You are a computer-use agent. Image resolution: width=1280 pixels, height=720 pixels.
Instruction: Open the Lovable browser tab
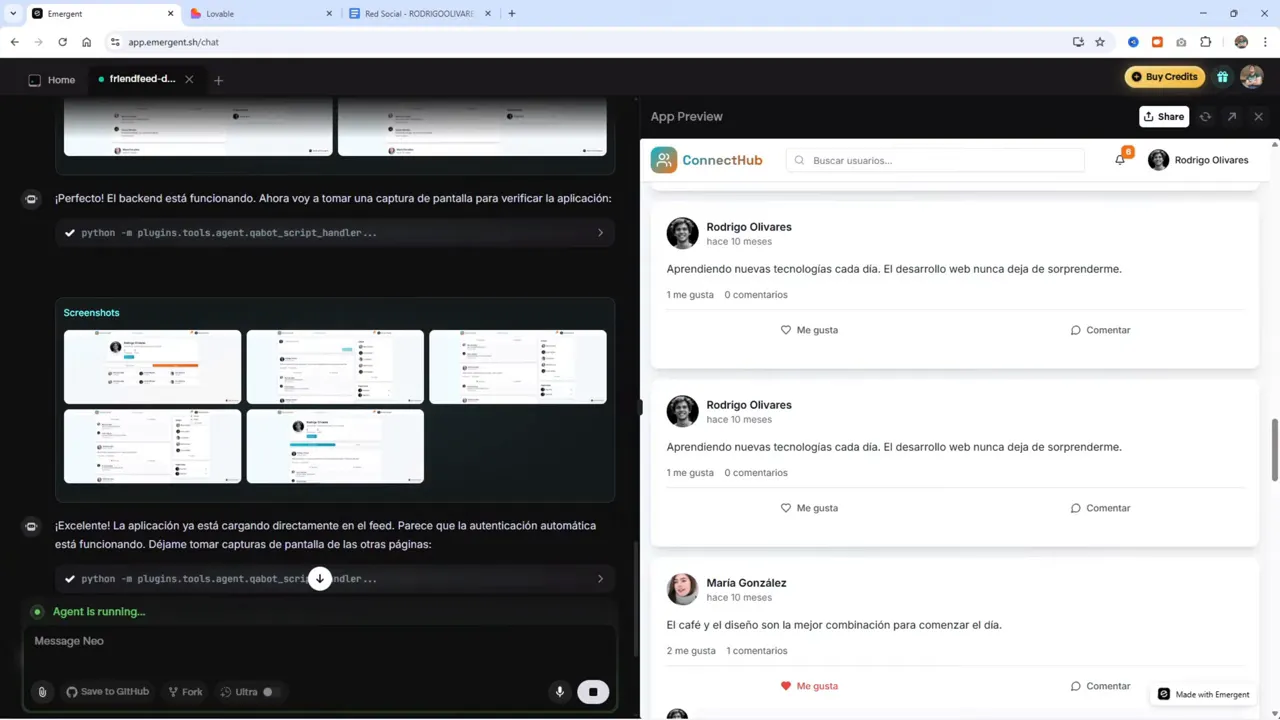pos(219,13)
